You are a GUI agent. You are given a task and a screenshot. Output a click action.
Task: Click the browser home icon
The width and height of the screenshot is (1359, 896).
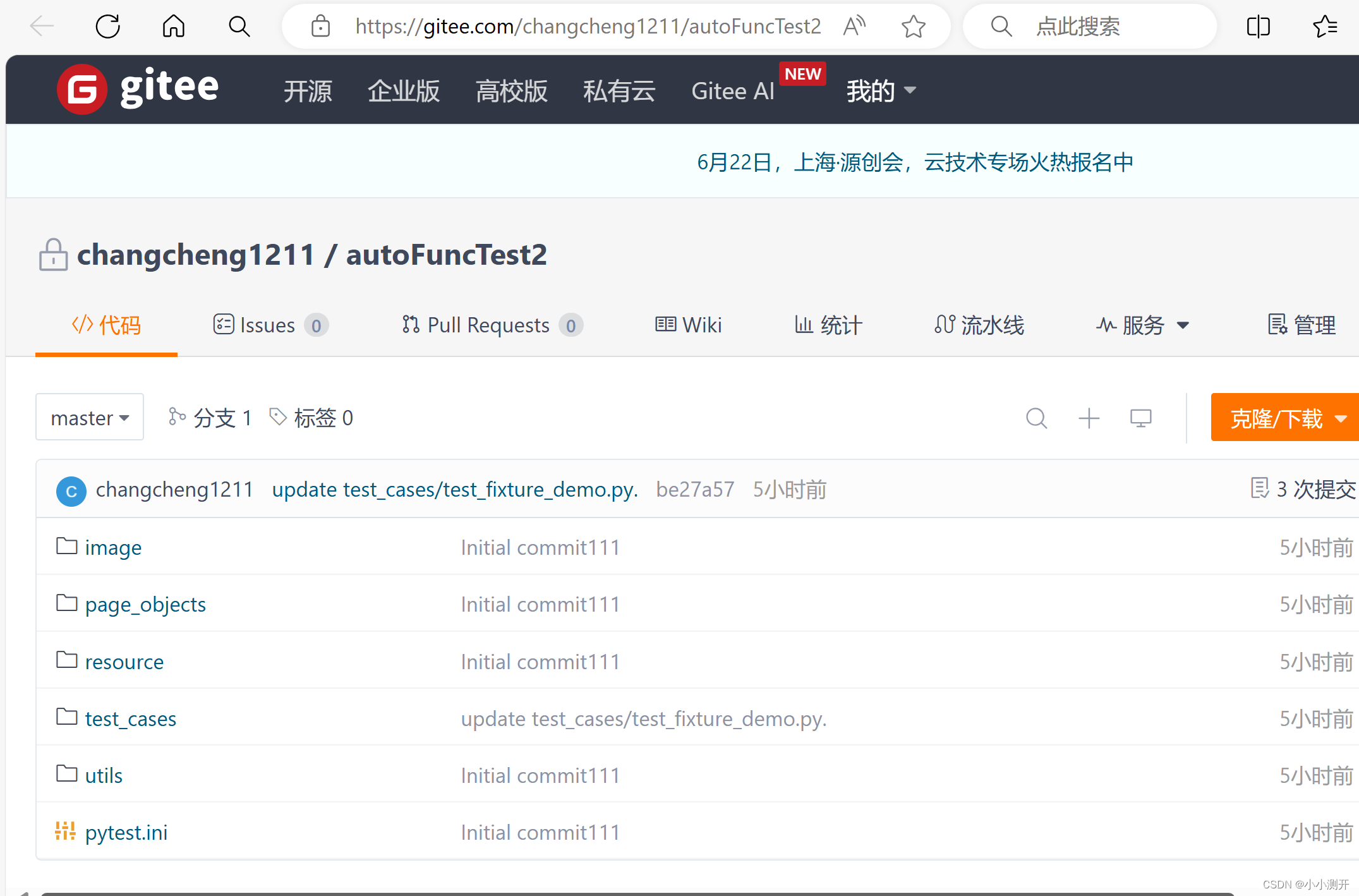pyautogui.click(x=173, y=27)
